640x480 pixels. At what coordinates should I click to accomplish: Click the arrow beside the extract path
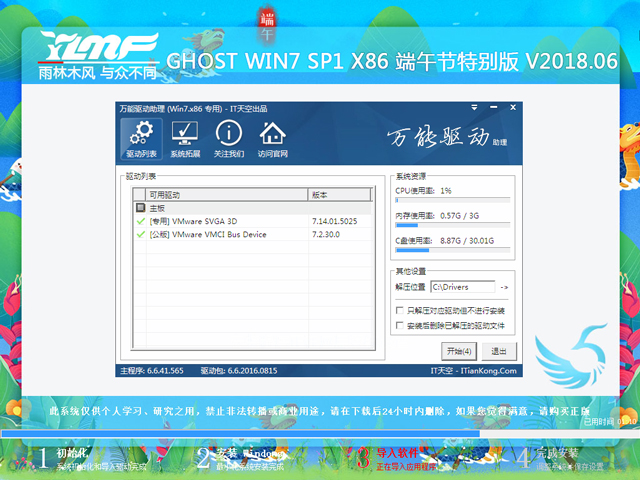505,288
